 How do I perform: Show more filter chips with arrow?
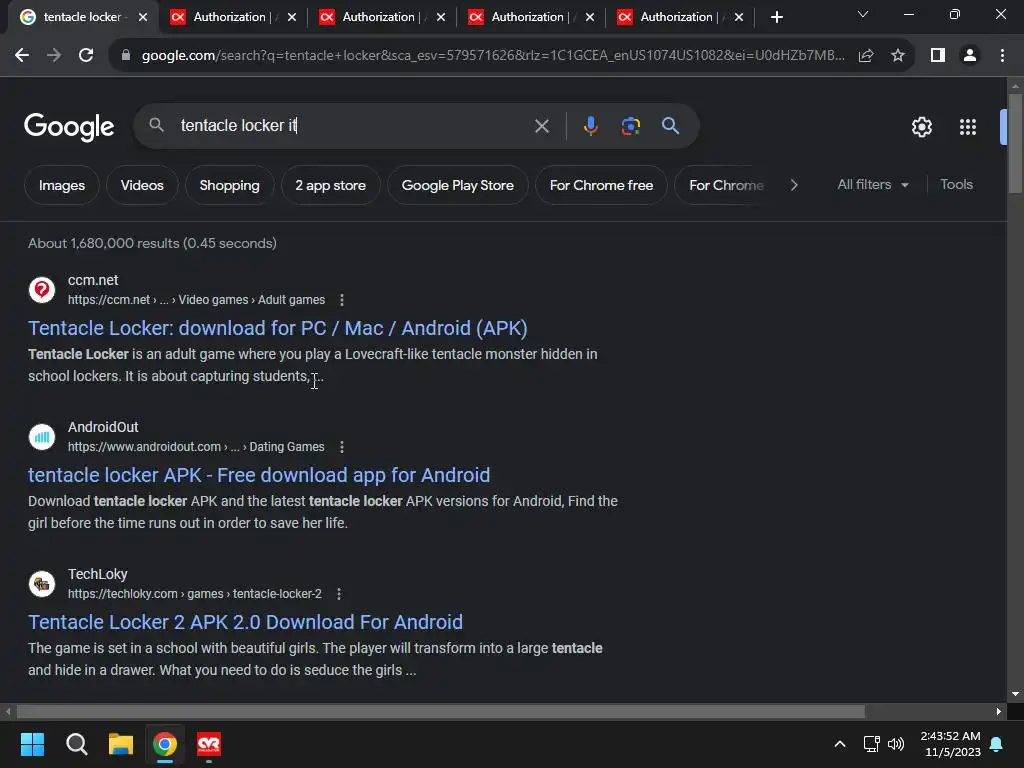[793, 185]
